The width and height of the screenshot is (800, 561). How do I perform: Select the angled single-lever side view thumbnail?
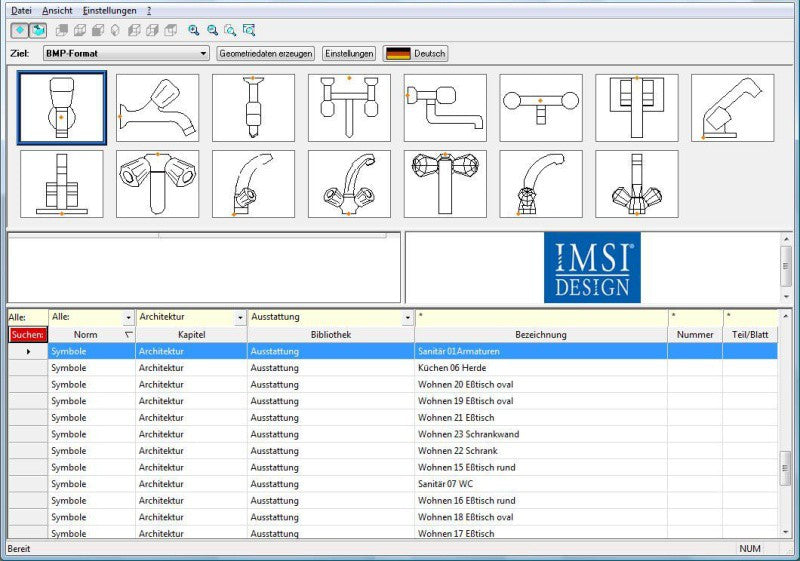pos(733,108)
